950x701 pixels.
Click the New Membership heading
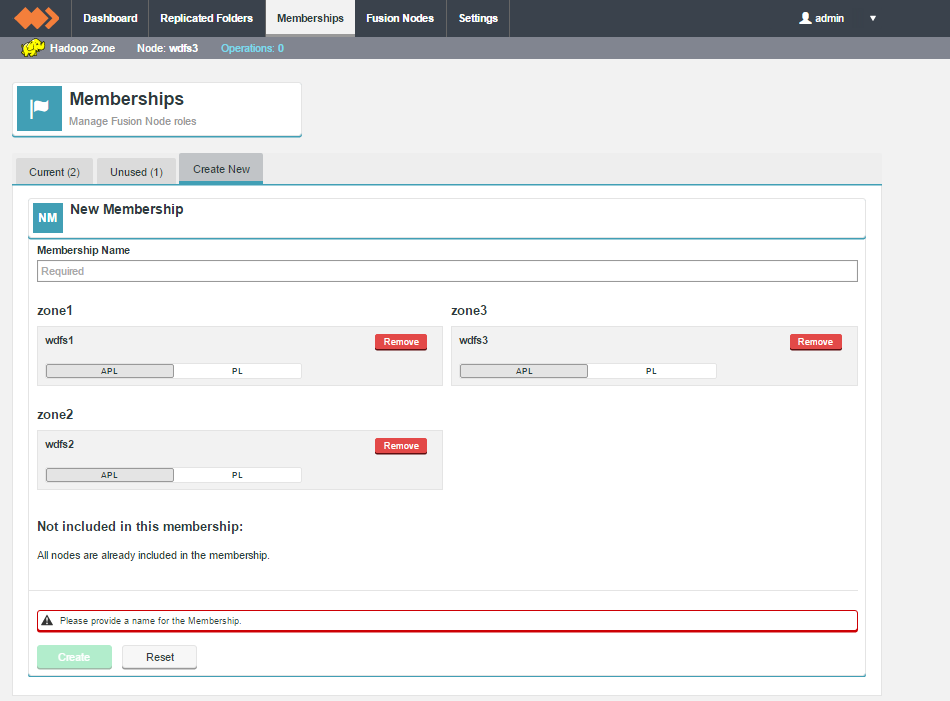pyautogui.click(x=127, y=209)
